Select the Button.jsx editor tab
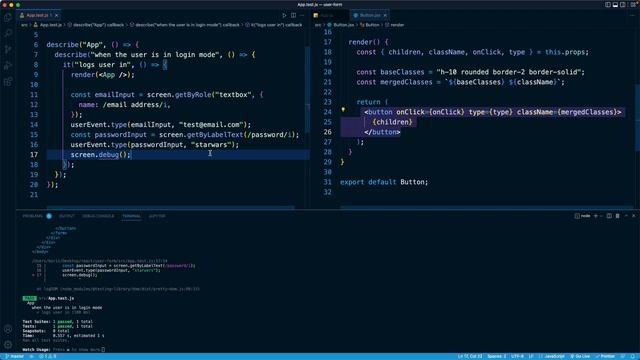640x360 pixels. (370, 16)
